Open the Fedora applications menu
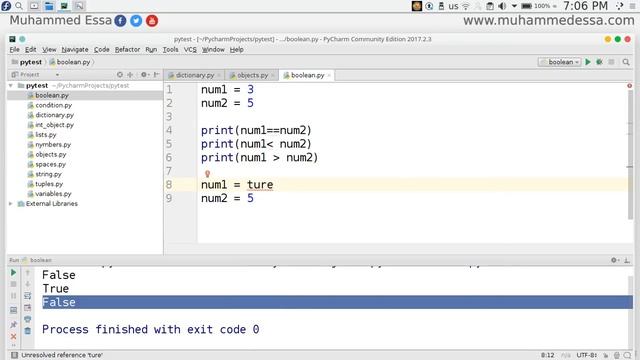Screen dimensions: 640x360 coord(6,6)
